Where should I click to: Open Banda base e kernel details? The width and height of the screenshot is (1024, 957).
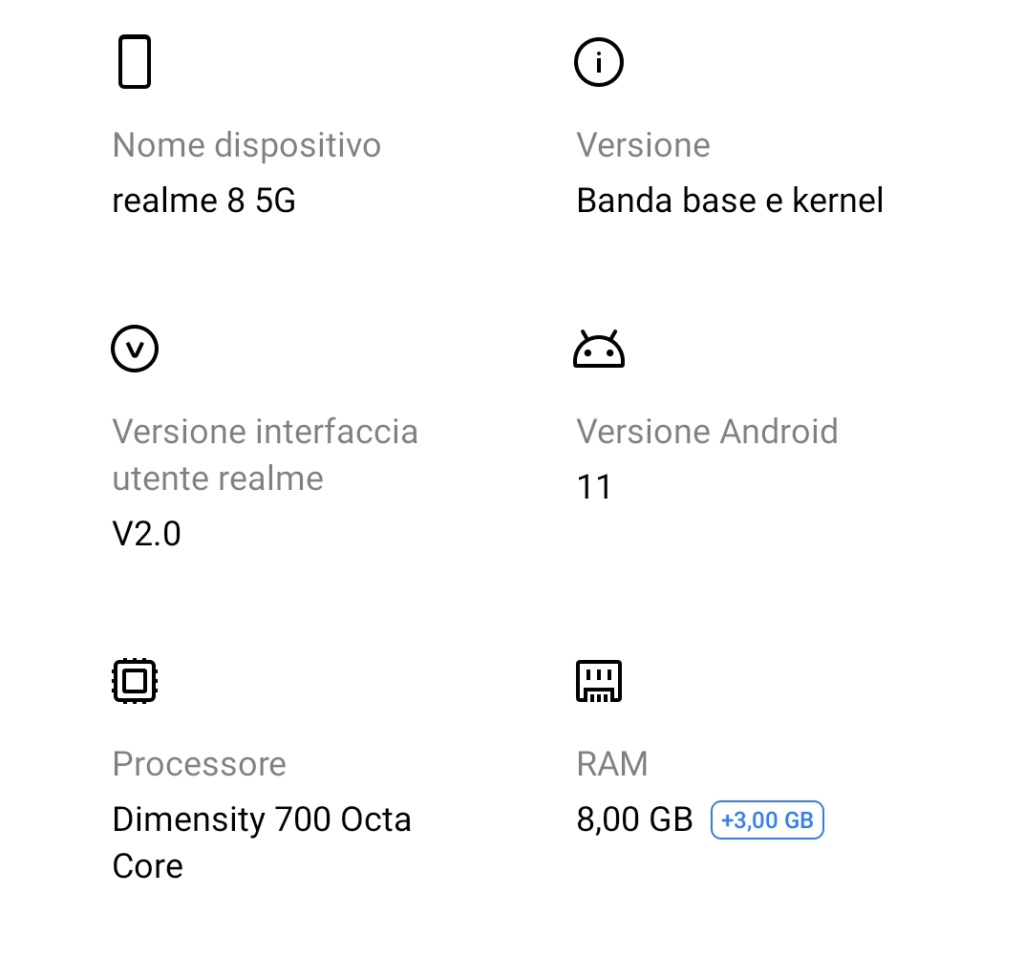[729, 200]
